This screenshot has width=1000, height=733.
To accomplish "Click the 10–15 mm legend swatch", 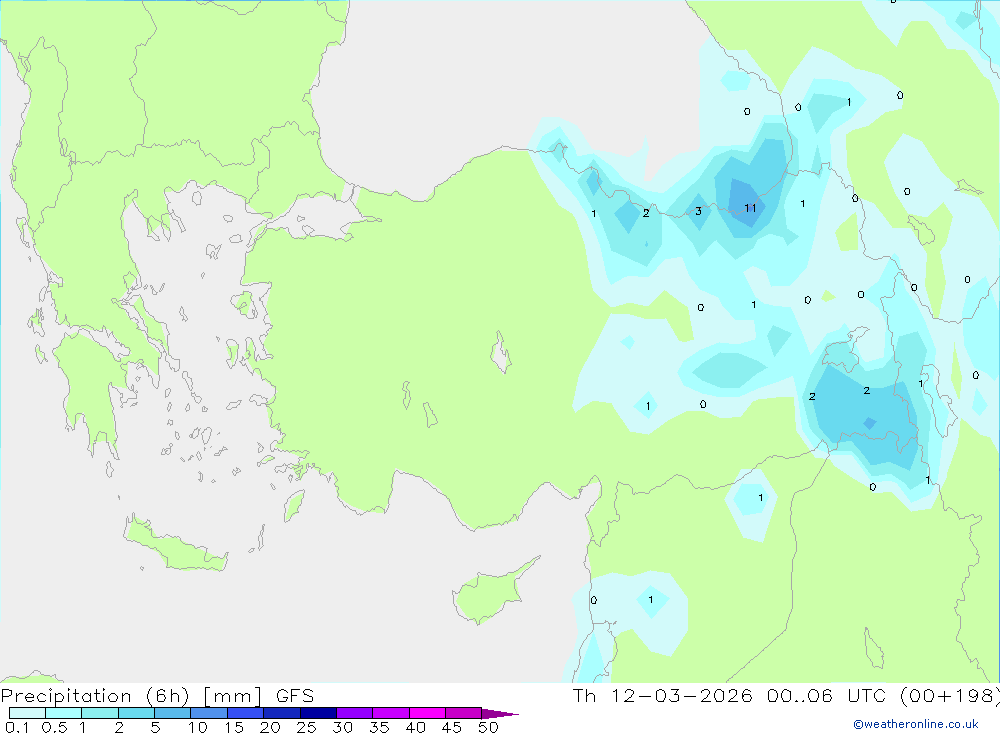I will 209,713.
